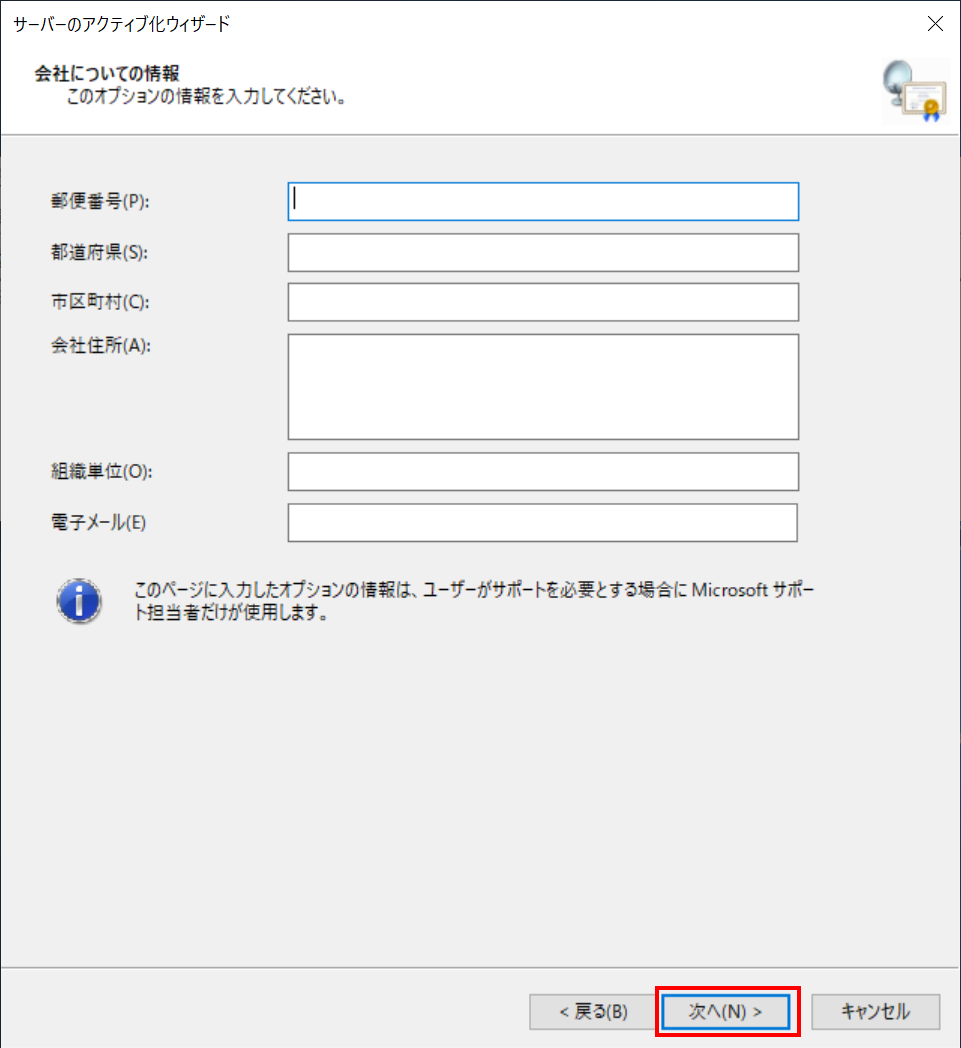Click the 郵便番号(P): label
Image resolution: width=961 pixels, height=1048 pixels.
[x=100, y=201]
